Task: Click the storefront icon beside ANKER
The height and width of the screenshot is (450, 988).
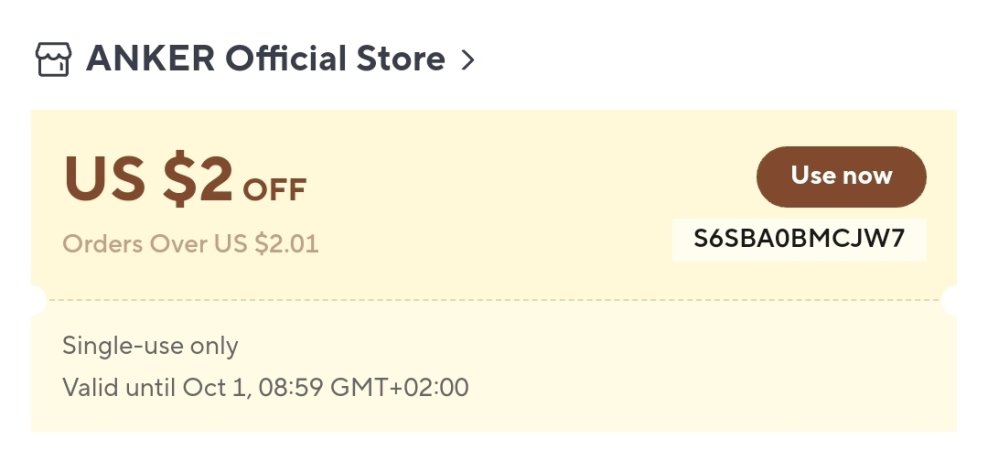Action: click(53, 59)
